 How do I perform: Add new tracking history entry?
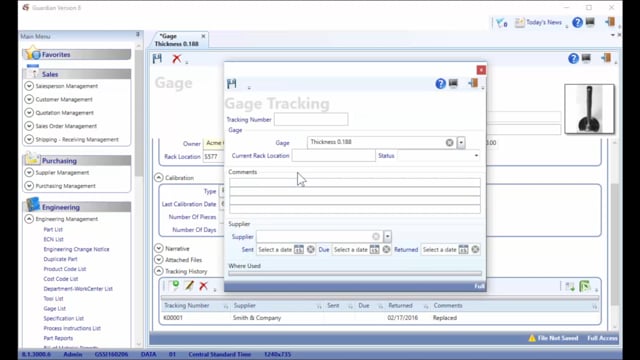175,285
